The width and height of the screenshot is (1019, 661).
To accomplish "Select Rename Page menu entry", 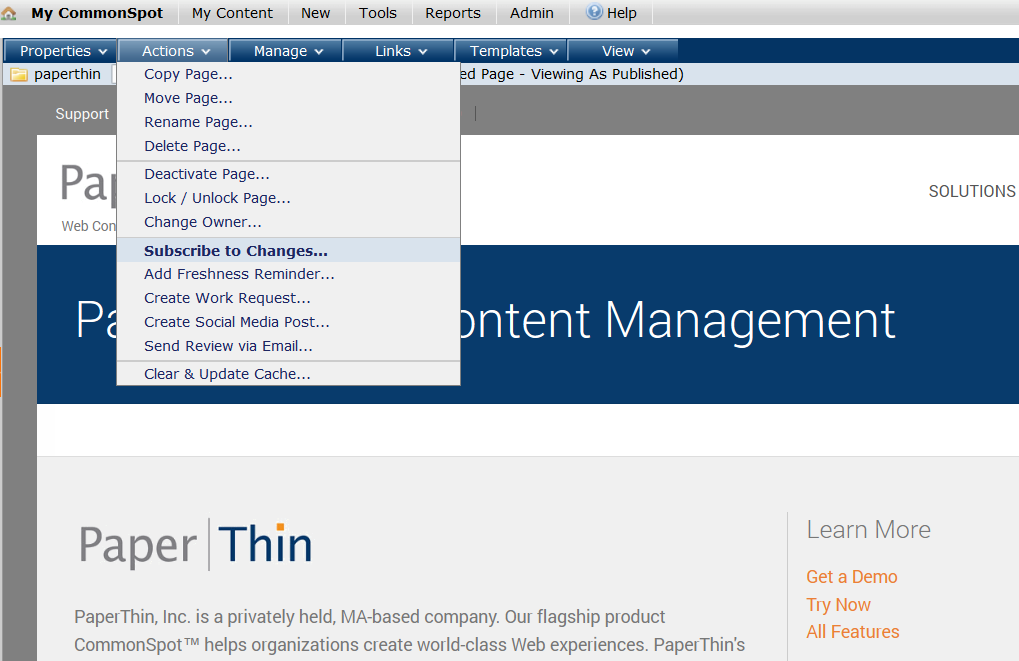I will pos(289,122).
